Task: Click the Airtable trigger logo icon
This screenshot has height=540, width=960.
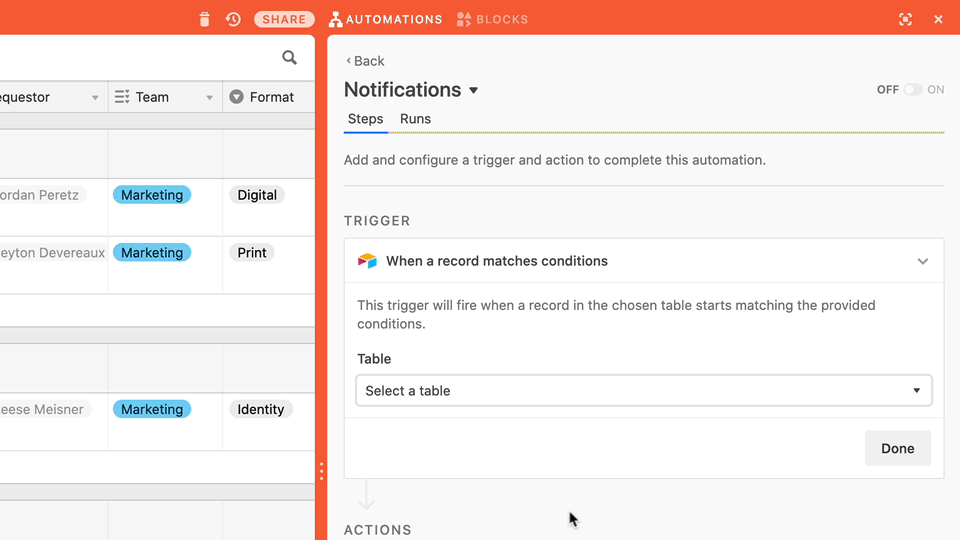Action: point(367,261)
